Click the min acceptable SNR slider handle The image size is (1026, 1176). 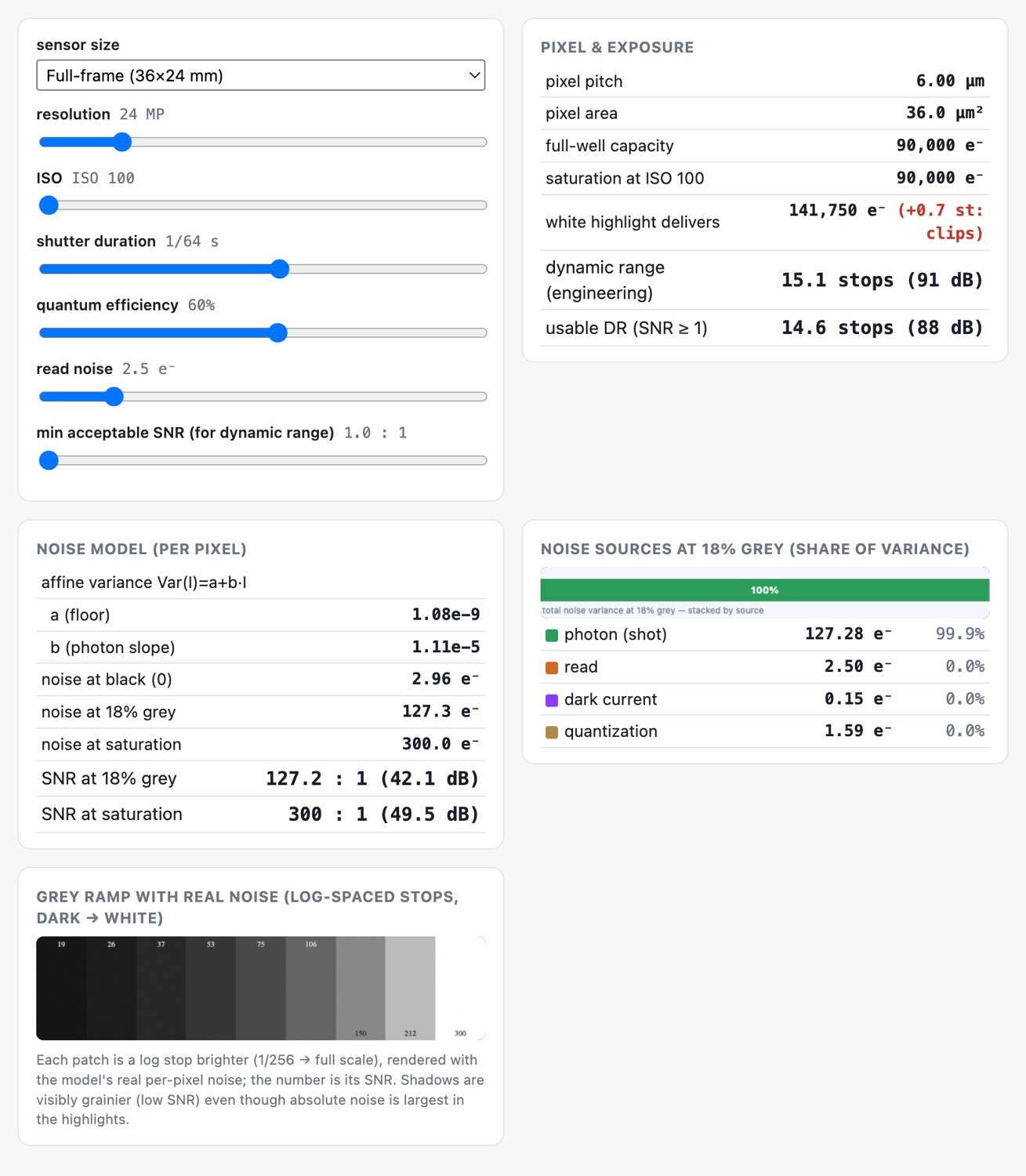tap(49, 460)
